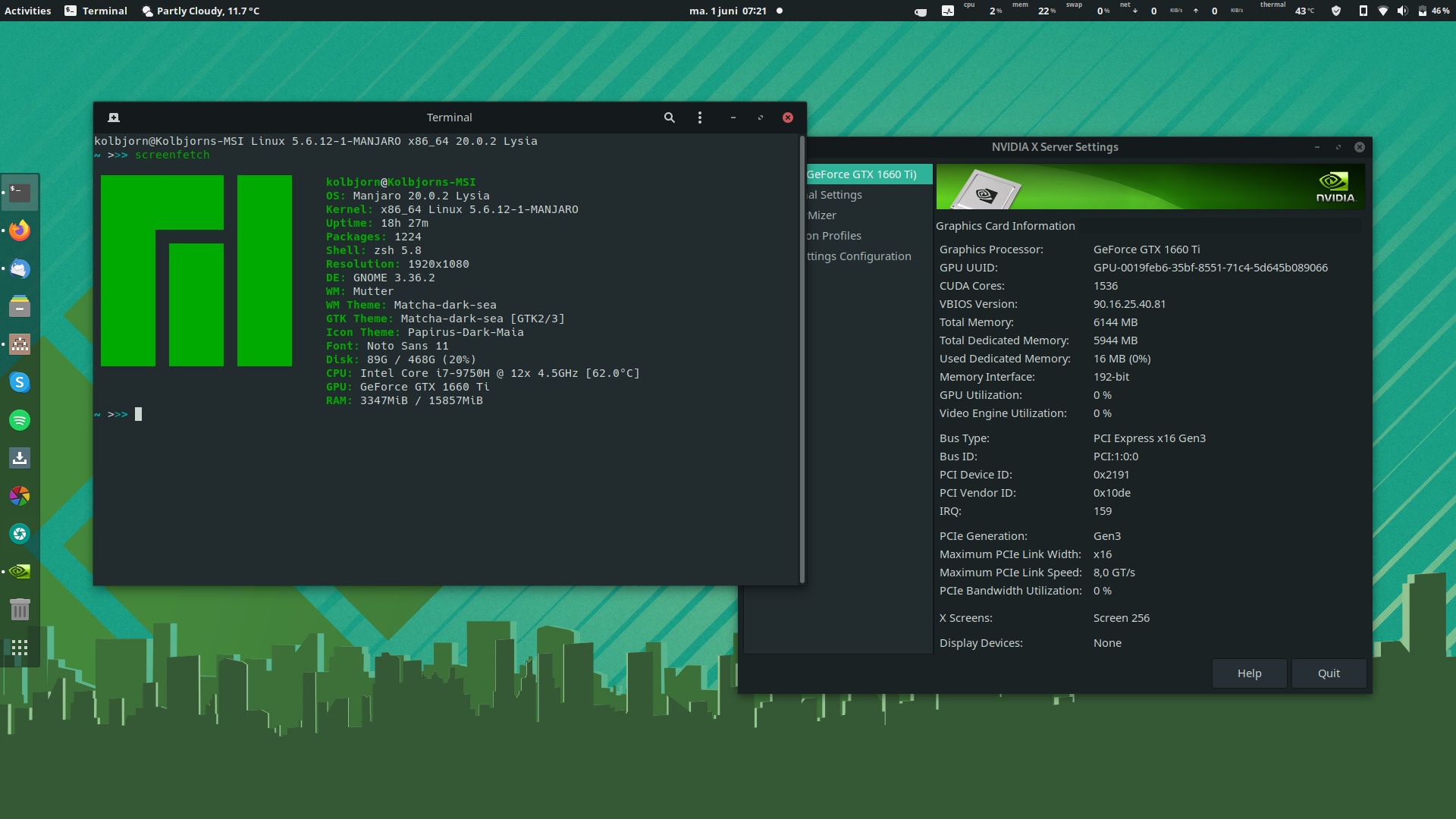Click the volume icon in the system tray
Image resolution: width=1456 pixels, height=819 pixels.
point(1402,11)
